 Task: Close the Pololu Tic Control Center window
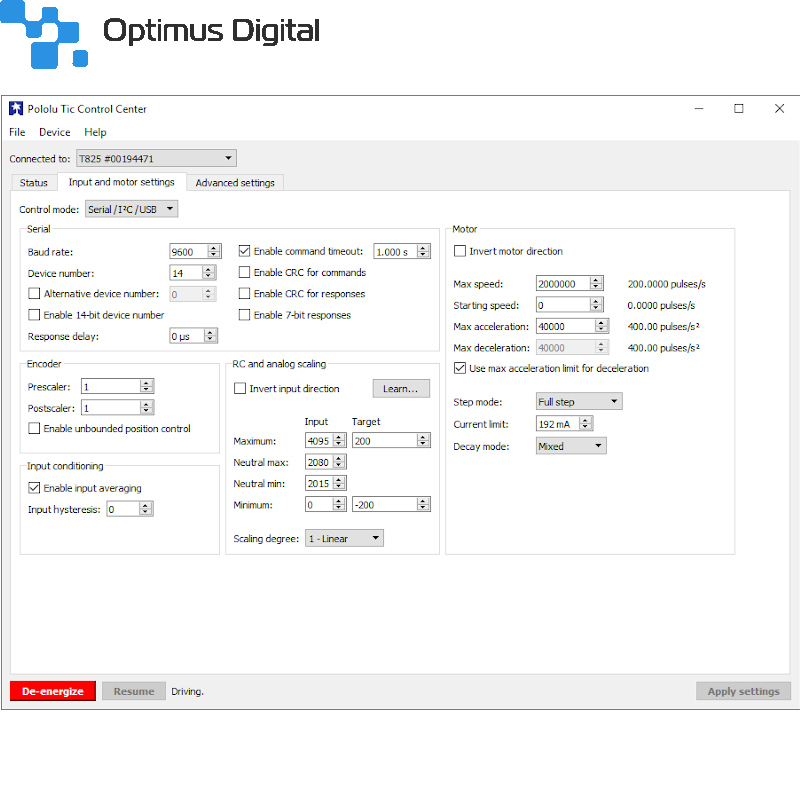click(779, 109)
